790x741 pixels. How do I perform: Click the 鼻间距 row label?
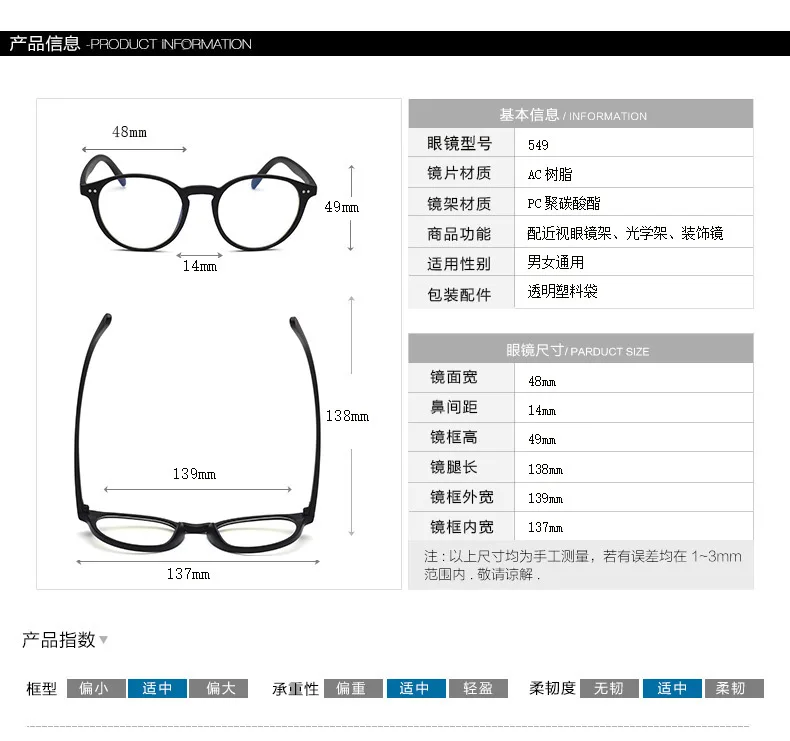[x=453, y=407]
